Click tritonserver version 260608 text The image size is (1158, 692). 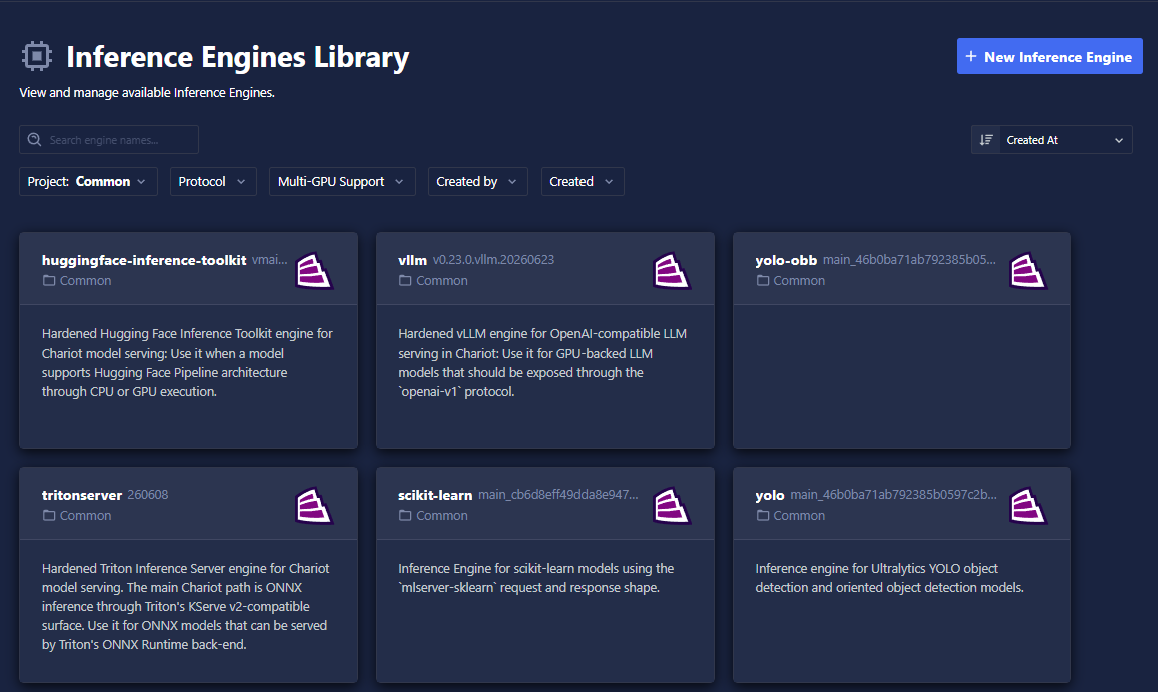(x=148, y=495)
